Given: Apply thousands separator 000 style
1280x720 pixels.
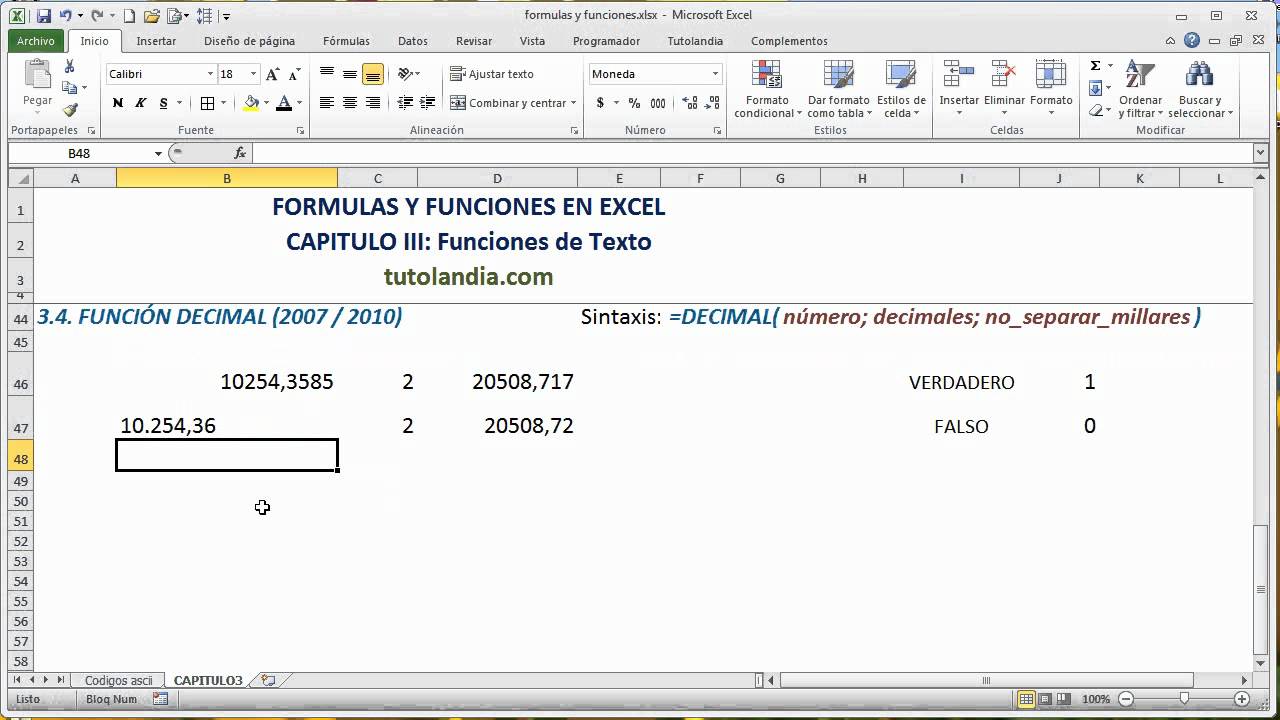Looking at the screenshot, I should point(658,103).
